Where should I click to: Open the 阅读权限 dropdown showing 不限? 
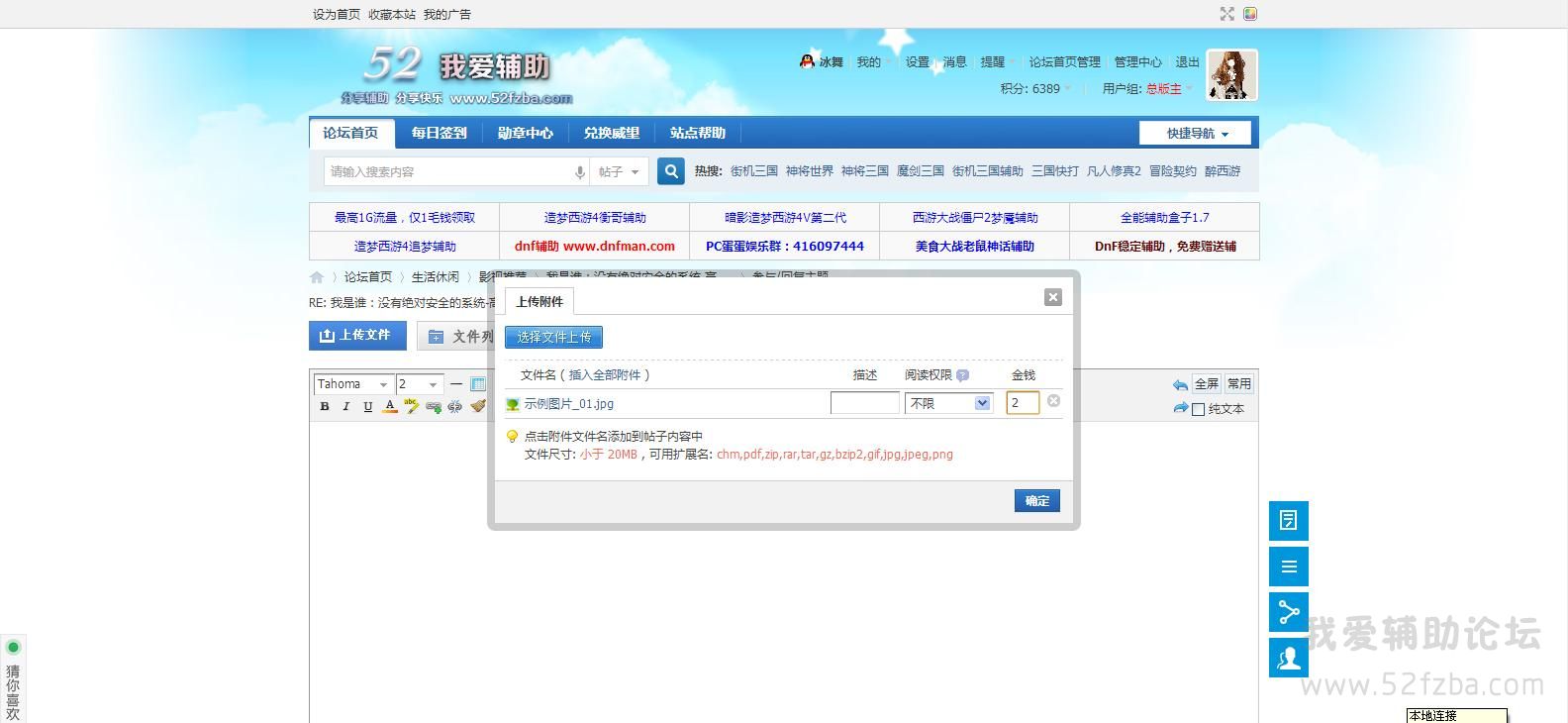tap(949, 403)
